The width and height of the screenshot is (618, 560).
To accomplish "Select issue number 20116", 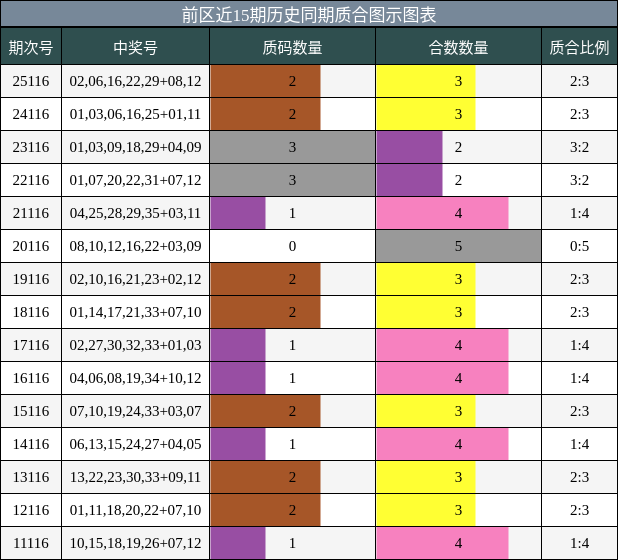I will [x=31, y=246].
